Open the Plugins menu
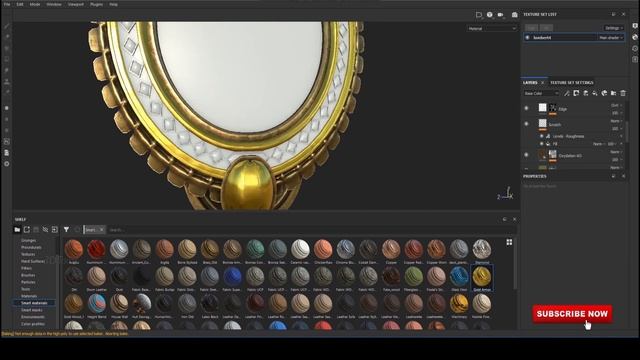 96,4
